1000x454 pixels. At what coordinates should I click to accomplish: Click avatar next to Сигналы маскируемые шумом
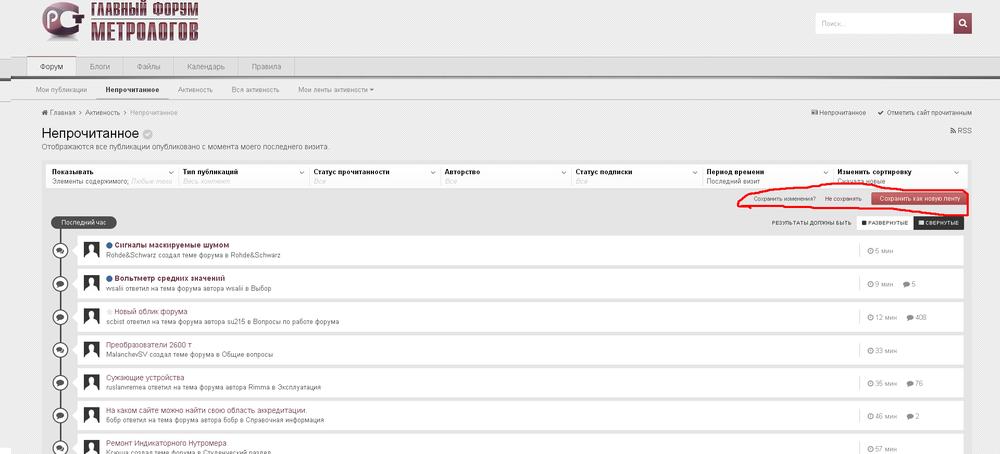(x=92, y=249)
